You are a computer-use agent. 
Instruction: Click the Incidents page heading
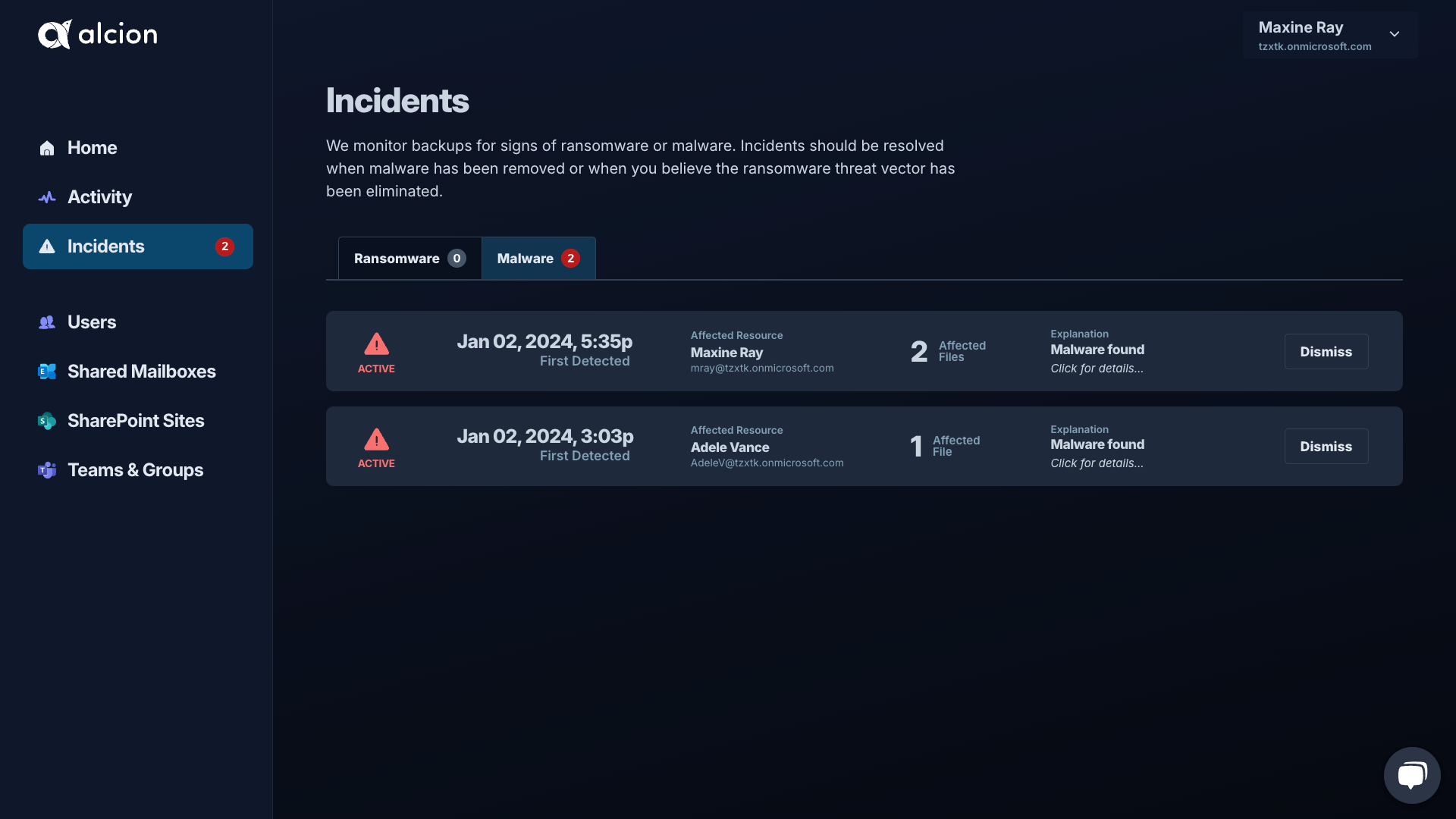click(397, 101)
